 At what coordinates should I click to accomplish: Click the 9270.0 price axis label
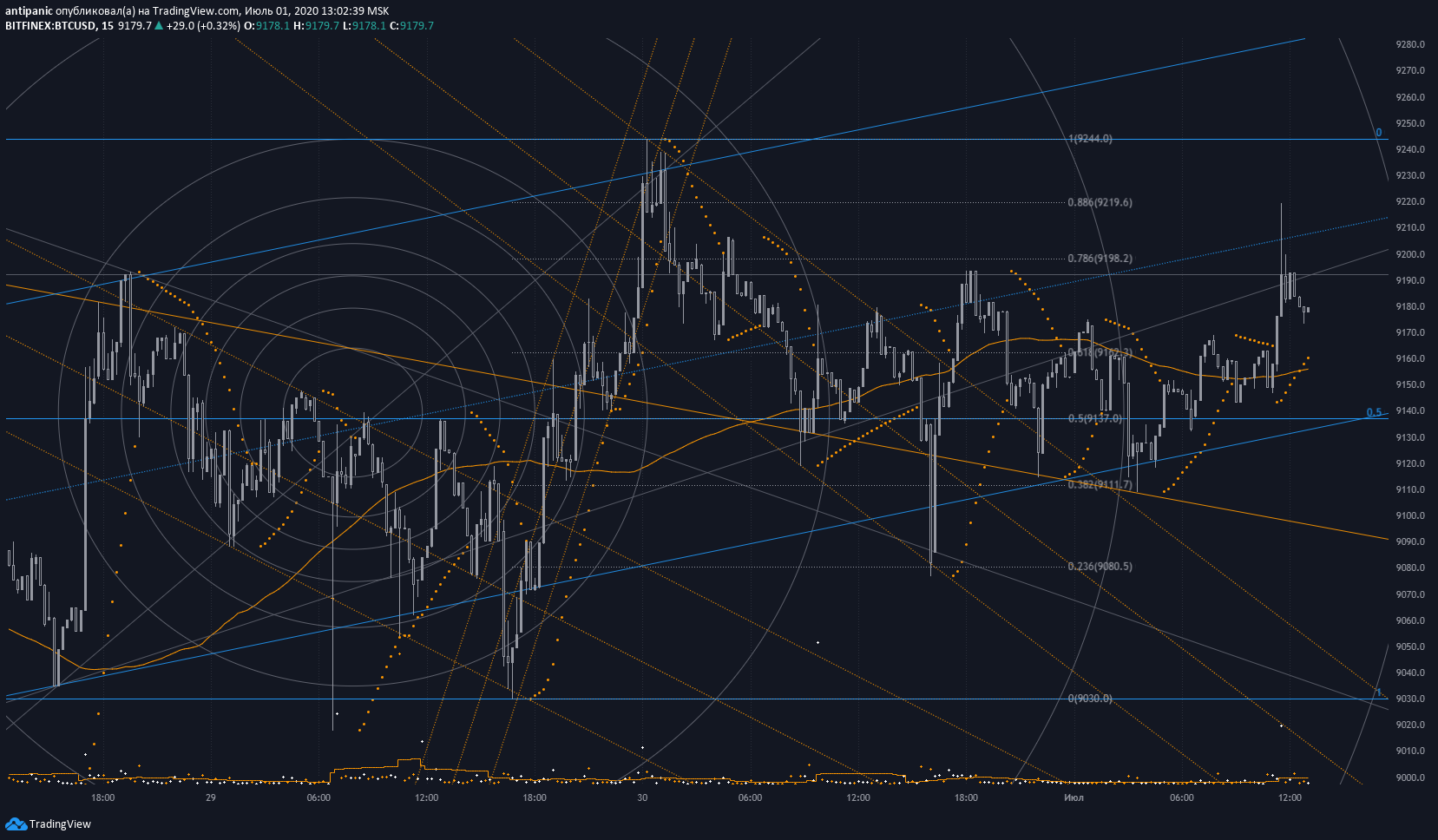pyautogui.click(x=1410, y=70)
